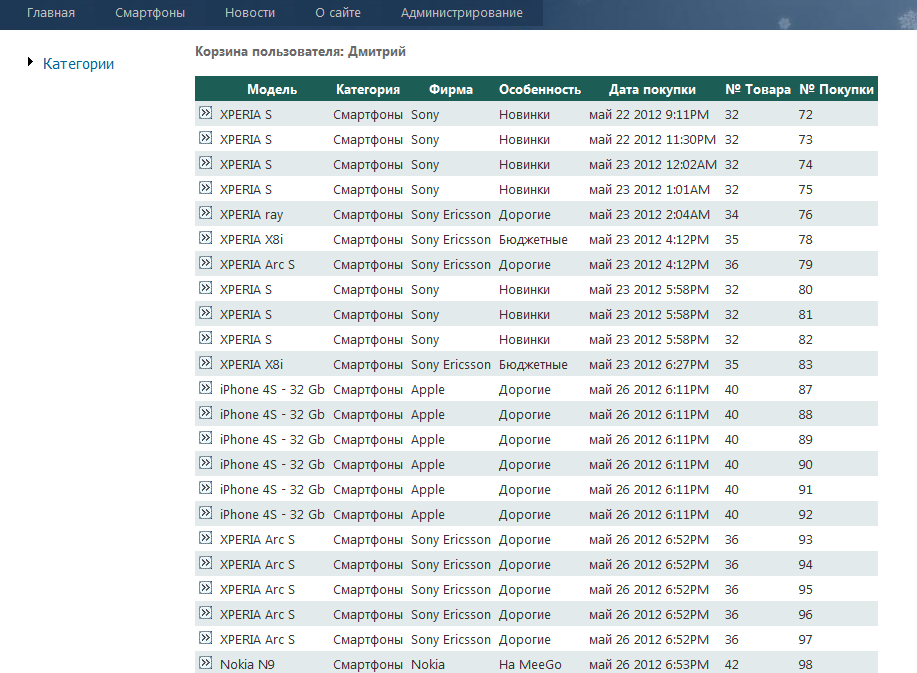Click the Дата покупки column header
This screenshot has height=673, width=917.
pyautogui.click(x=652, y=89)
